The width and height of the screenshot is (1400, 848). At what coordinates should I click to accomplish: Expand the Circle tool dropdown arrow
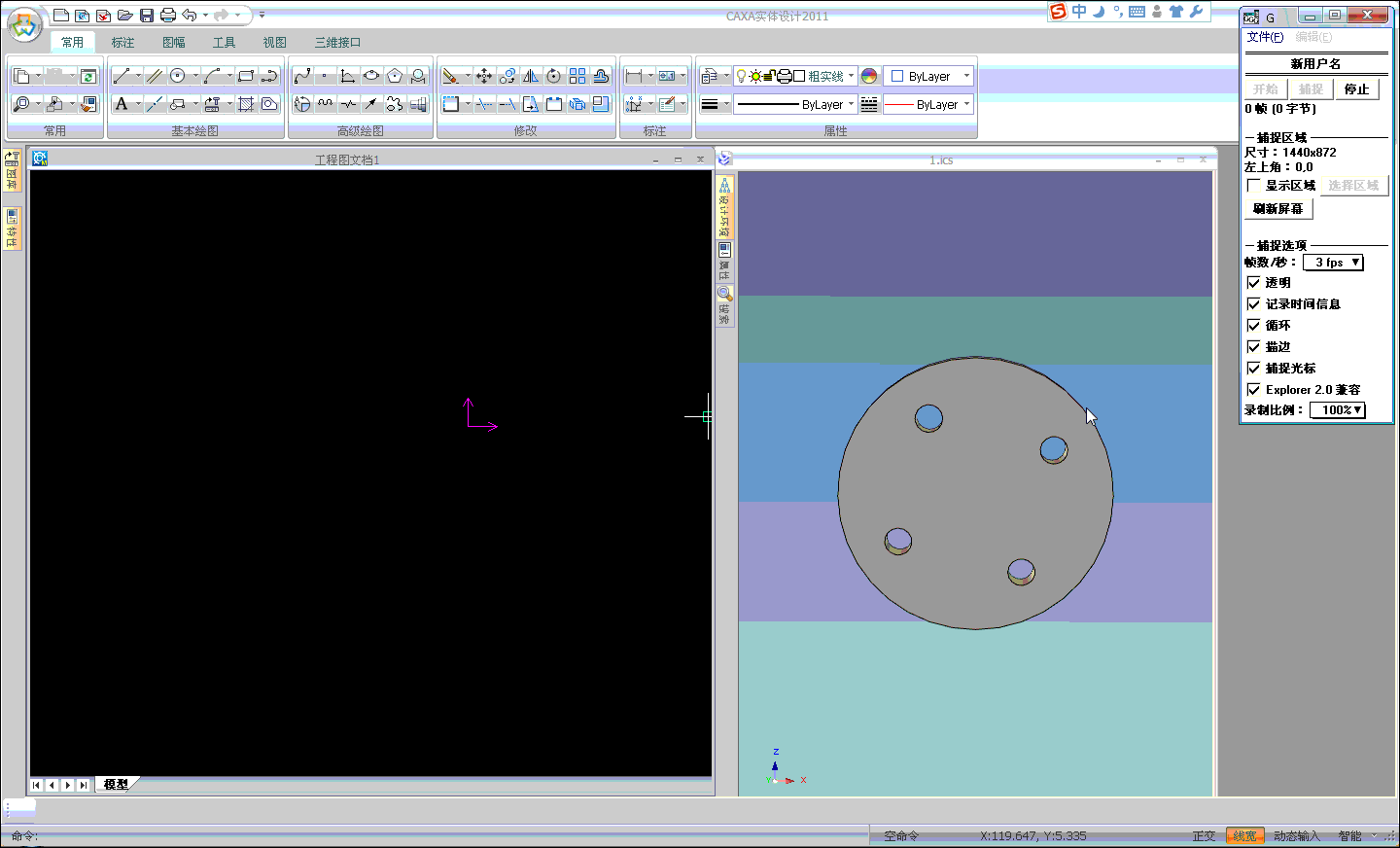[x=194, y=76]
